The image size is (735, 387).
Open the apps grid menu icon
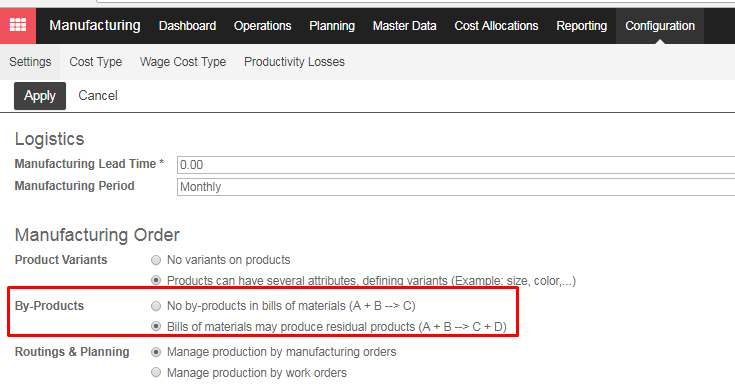click(18, 25)
